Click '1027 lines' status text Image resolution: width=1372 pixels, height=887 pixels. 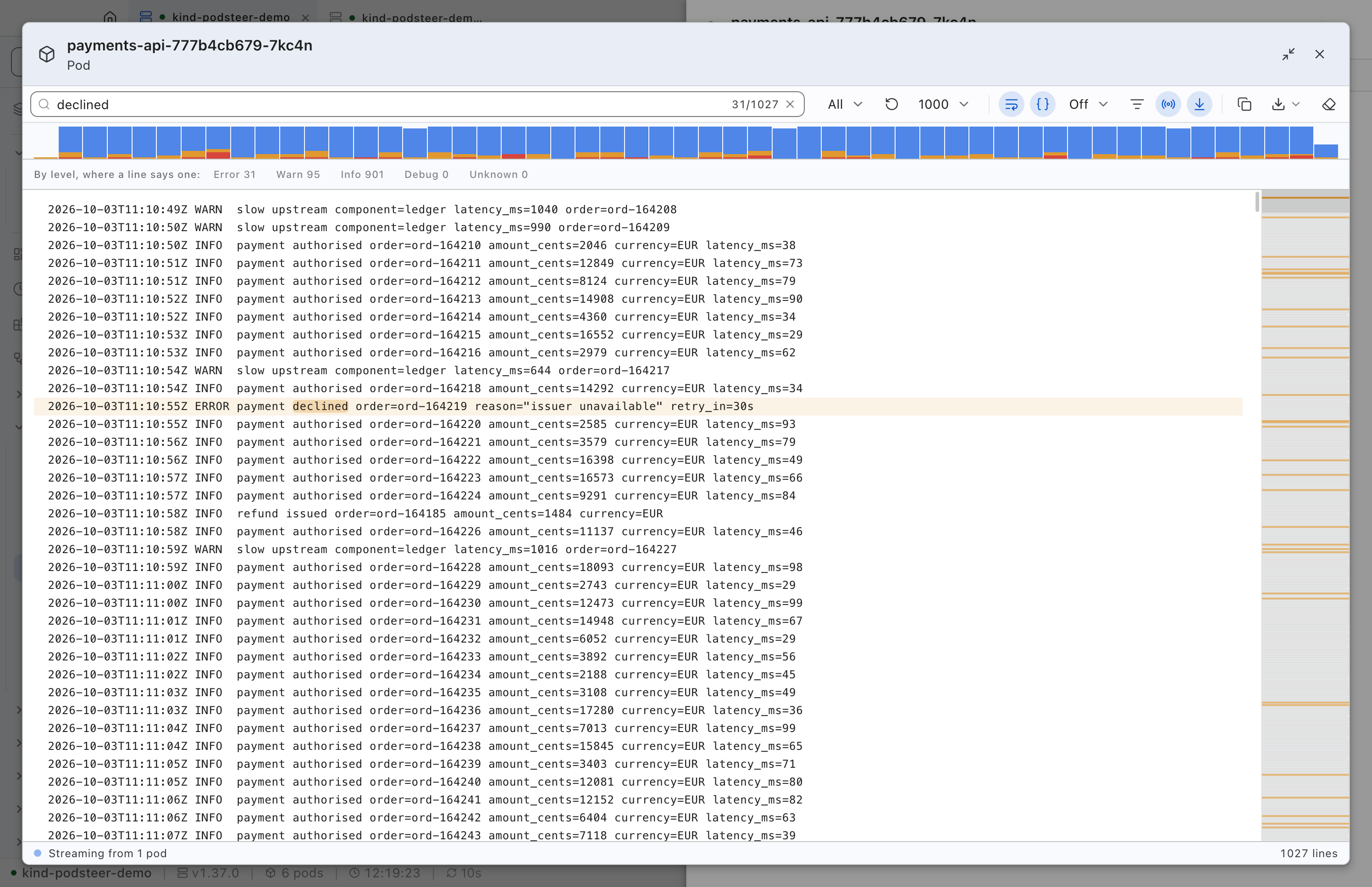point(1308,853)
